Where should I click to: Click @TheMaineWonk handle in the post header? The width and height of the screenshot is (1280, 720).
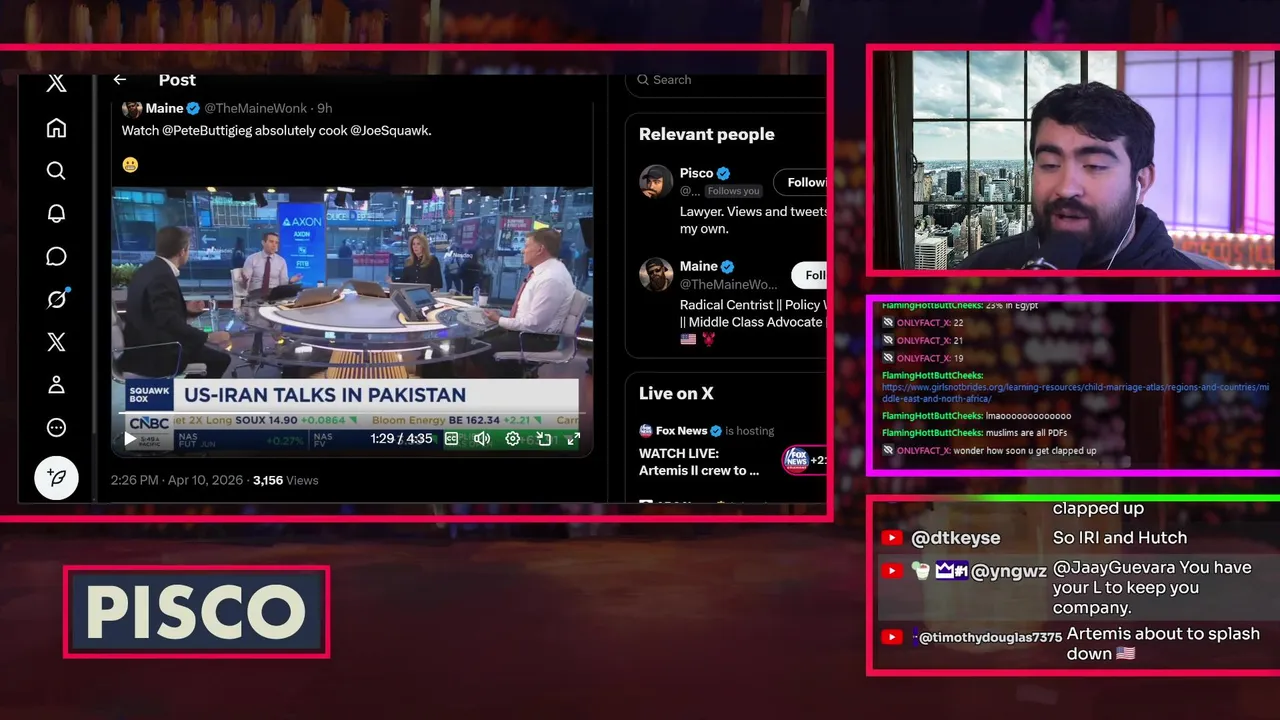click(x=257, y=108)
